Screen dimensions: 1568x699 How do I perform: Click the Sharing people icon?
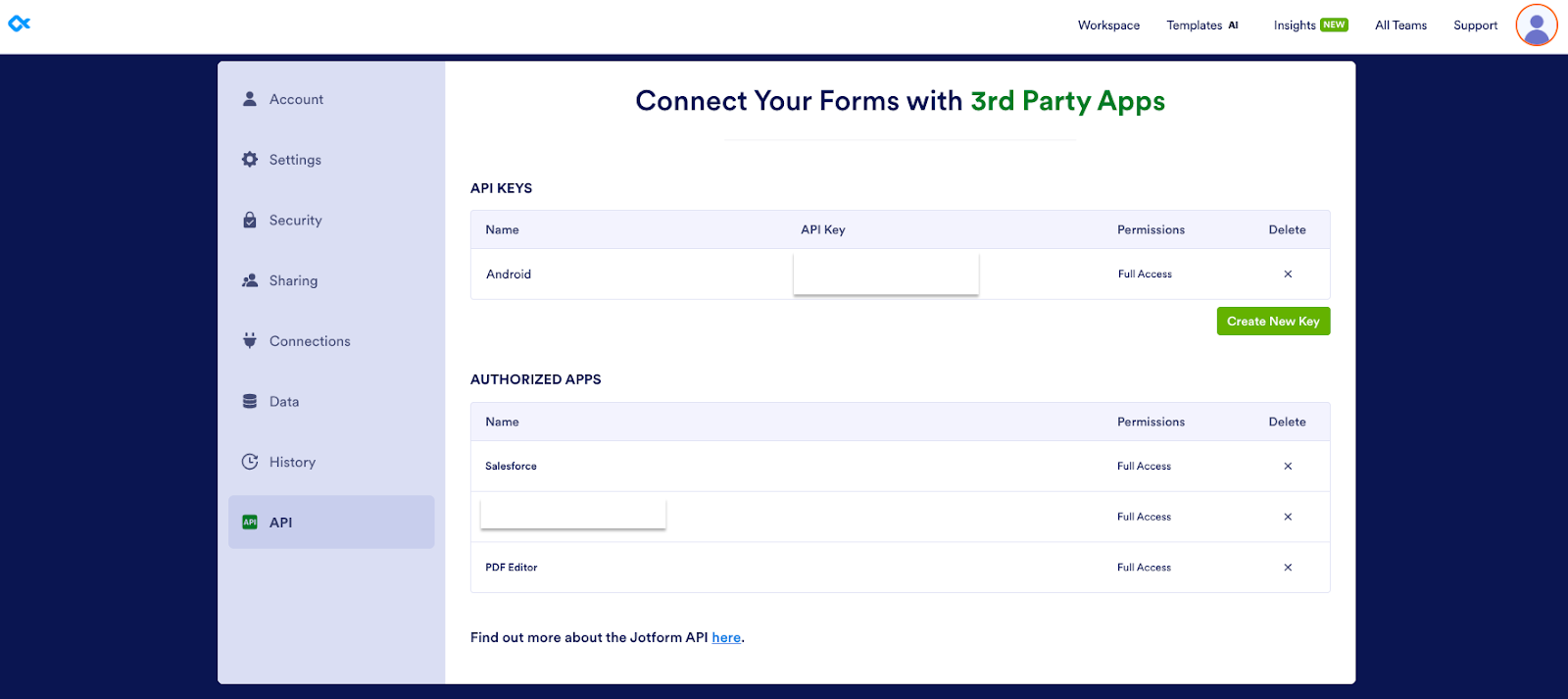(x=250, y=280)
